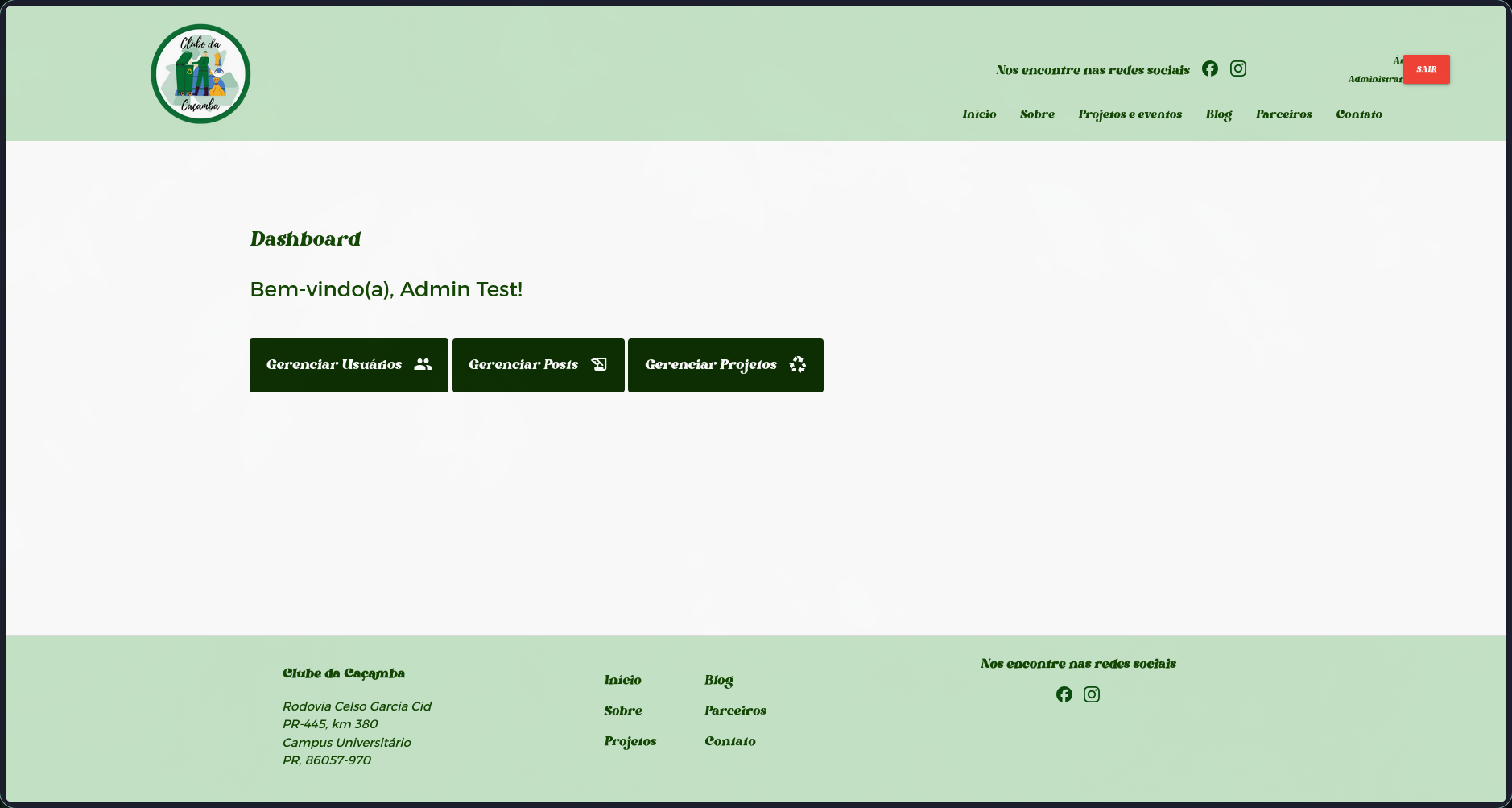The height and width of the screenshot is (808, 1512).
Task: Click the recycling icon on Gerenciar Projetos button
Action: (797, 364)
